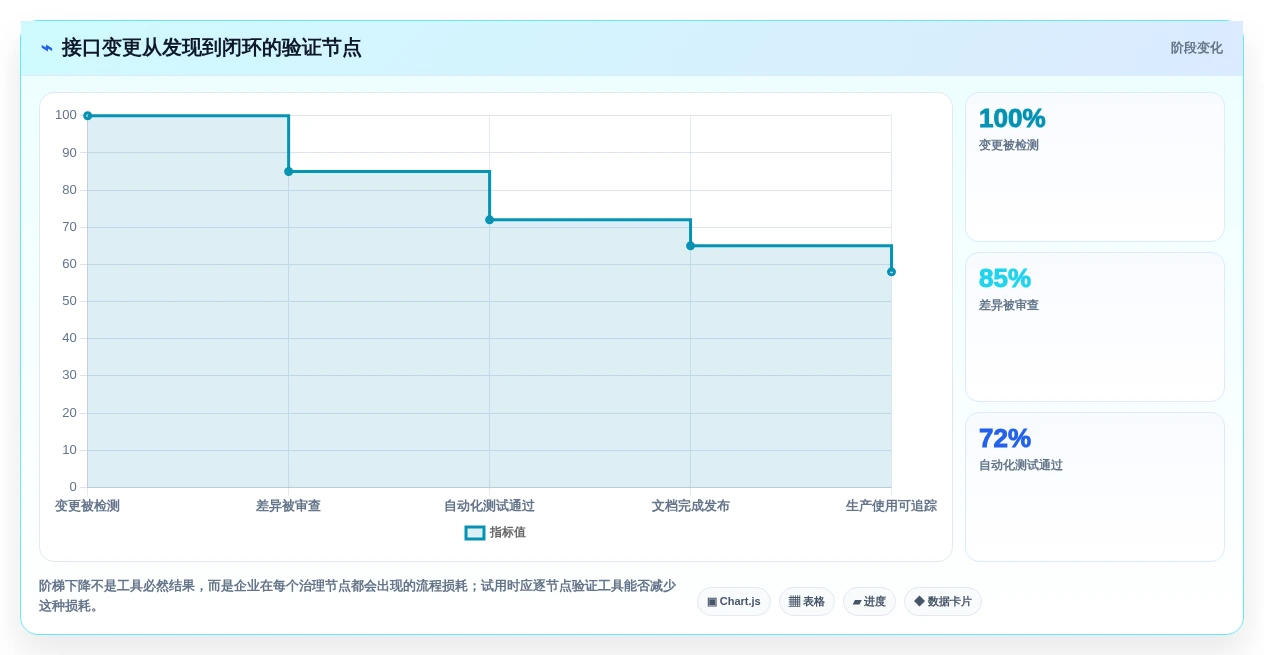The image size is (1264, 655).
Task: Click the x-axis label 生产使用可追踪
Action: click(x=892, y=506)
